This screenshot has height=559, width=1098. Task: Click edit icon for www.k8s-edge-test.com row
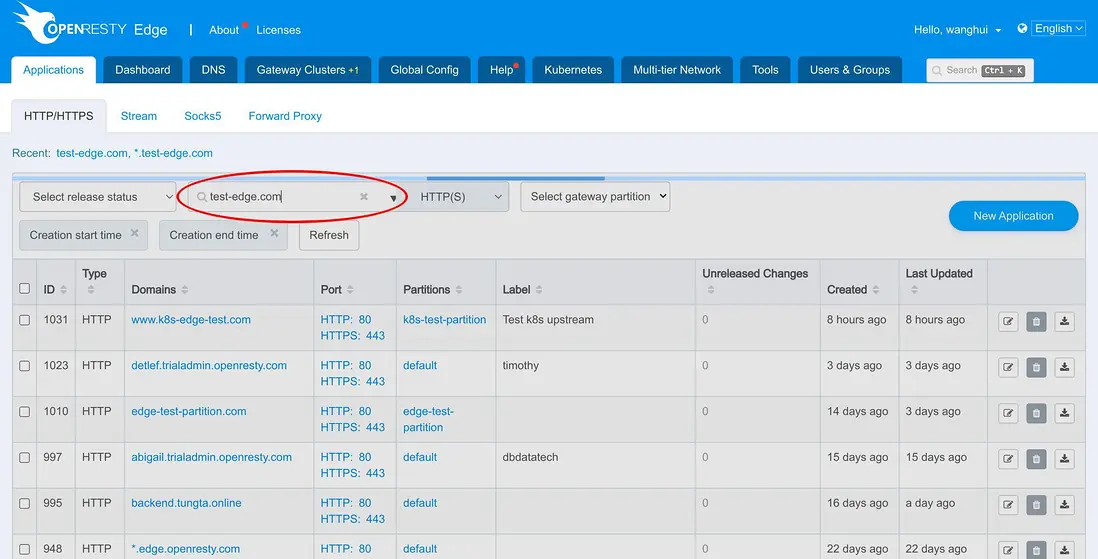(x=1008, y=321)
